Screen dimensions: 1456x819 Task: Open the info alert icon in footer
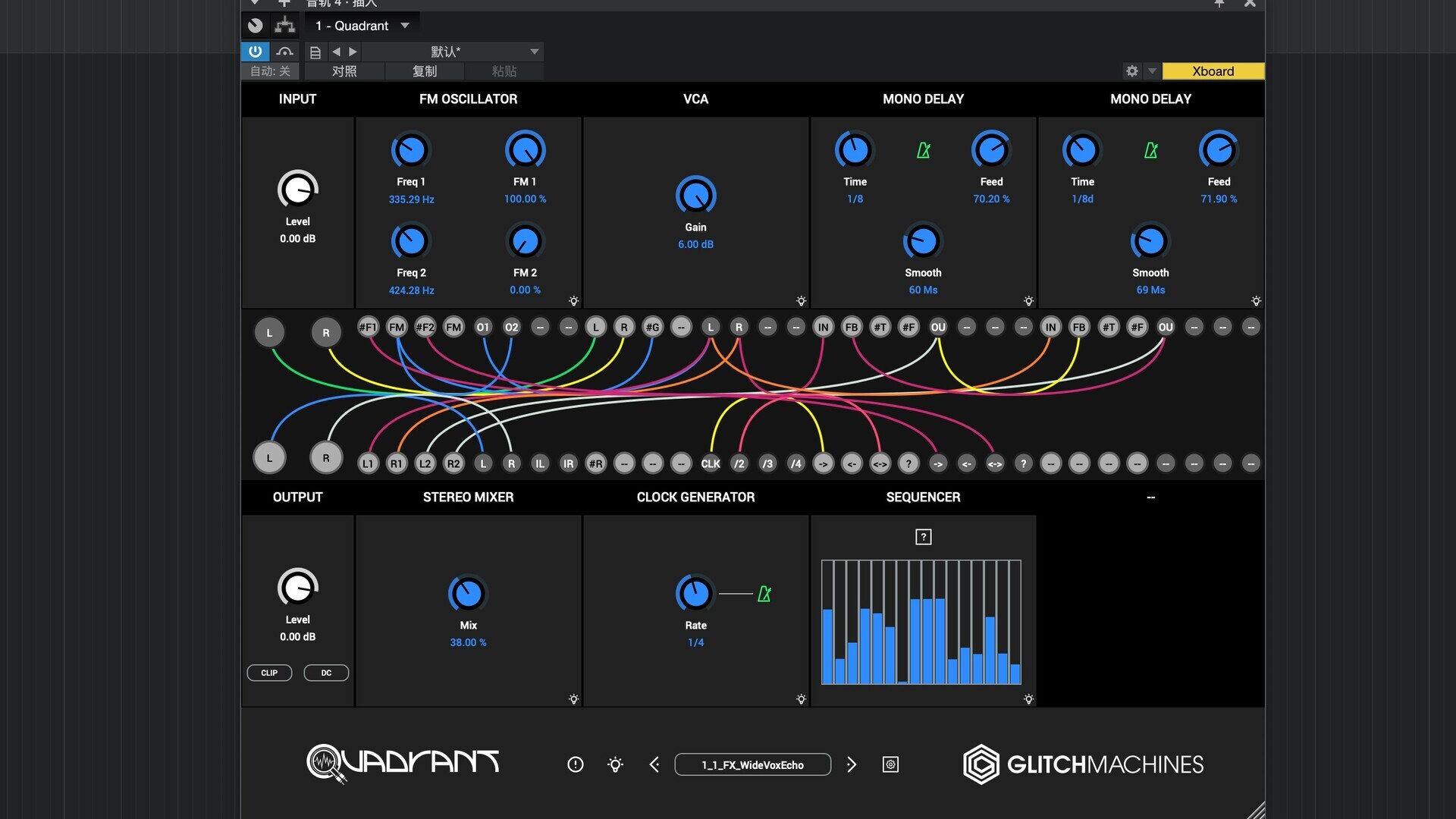[x=576, y=764]
